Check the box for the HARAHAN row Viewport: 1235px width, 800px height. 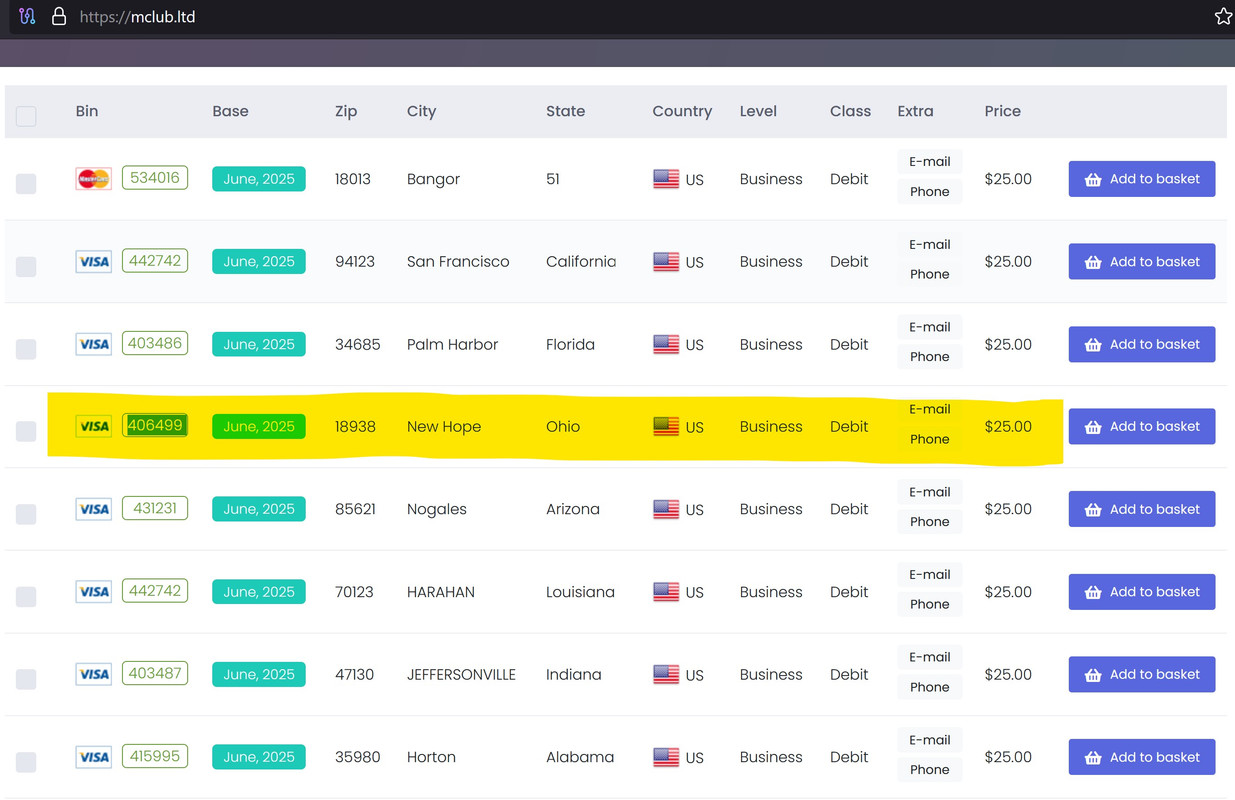(x=26, y=596)
